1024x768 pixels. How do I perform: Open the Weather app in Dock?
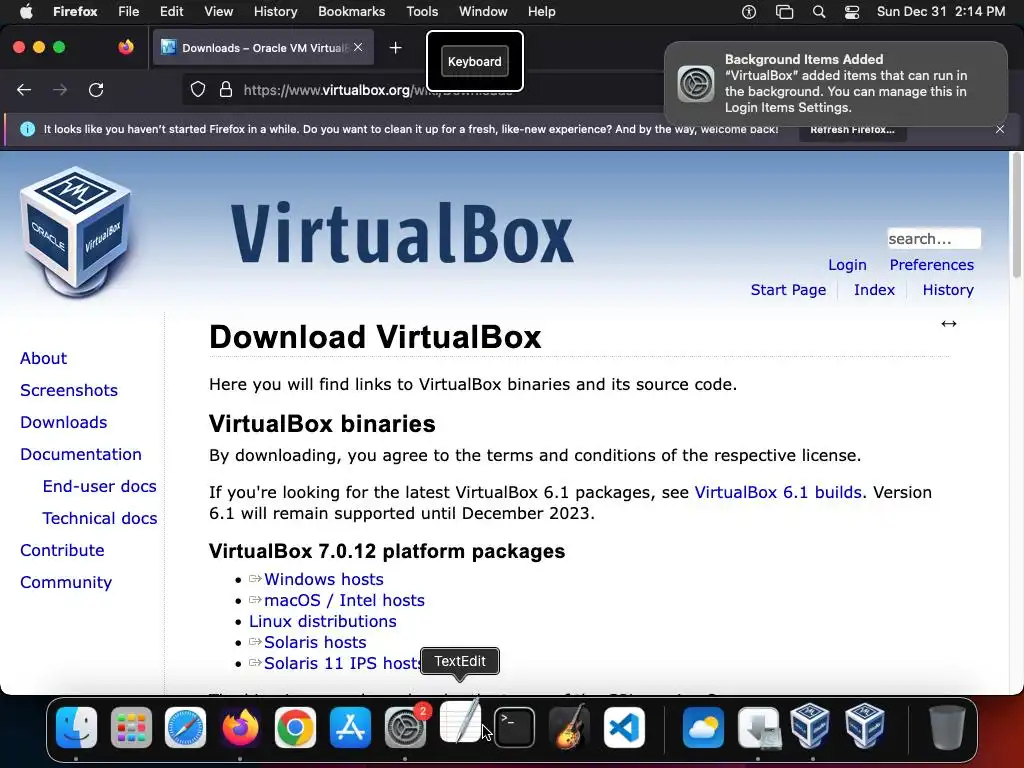(x=703, y=728)
